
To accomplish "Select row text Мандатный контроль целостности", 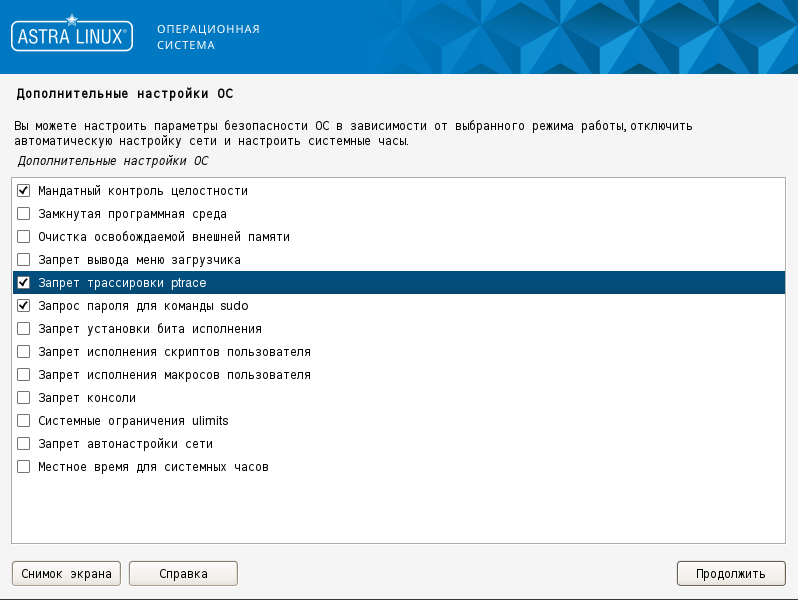I will (x=143, y=191).
